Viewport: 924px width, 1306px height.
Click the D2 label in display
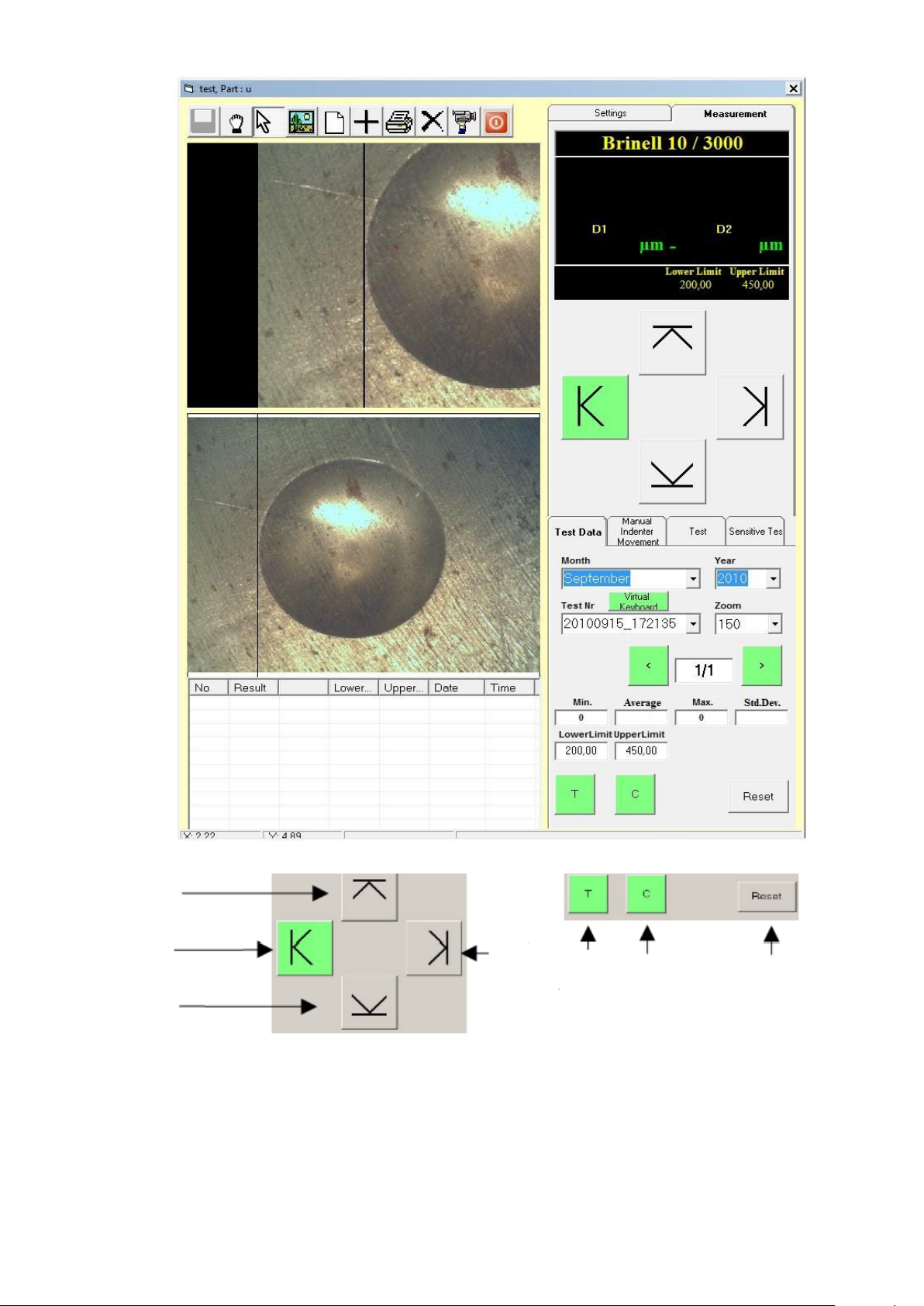(724, 229)
